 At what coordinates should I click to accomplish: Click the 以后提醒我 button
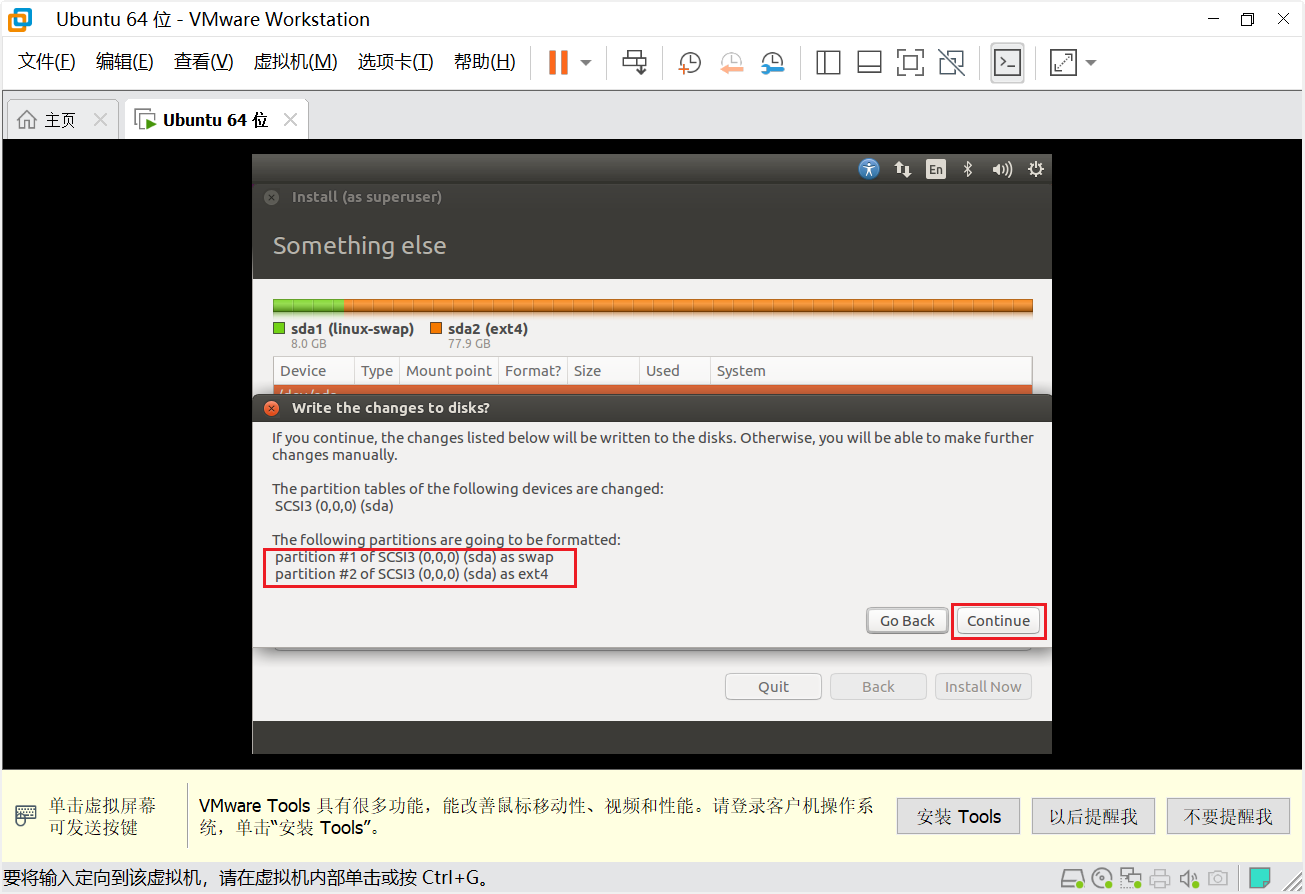pyautogui.click(x=1093, y=816)
